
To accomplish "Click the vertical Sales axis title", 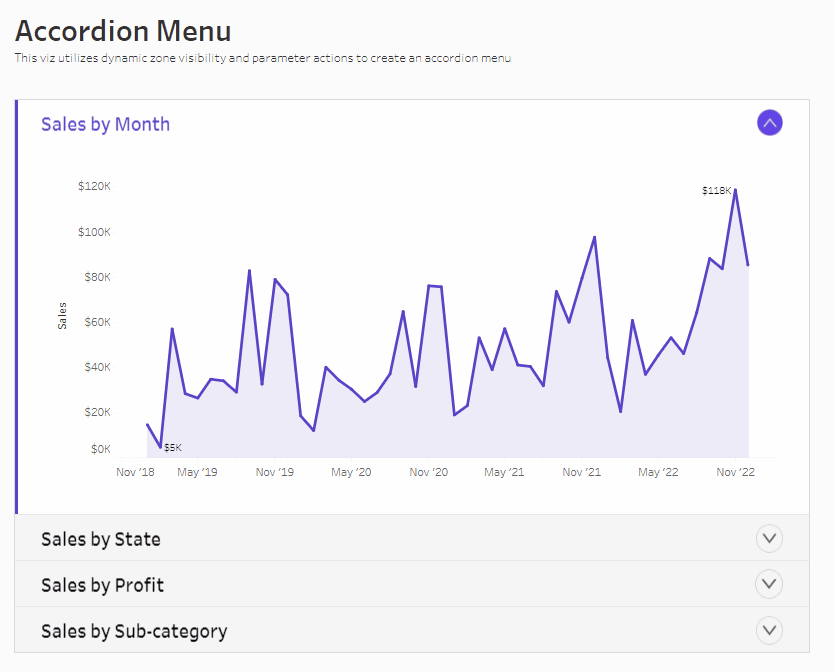I will click(62, 316).
